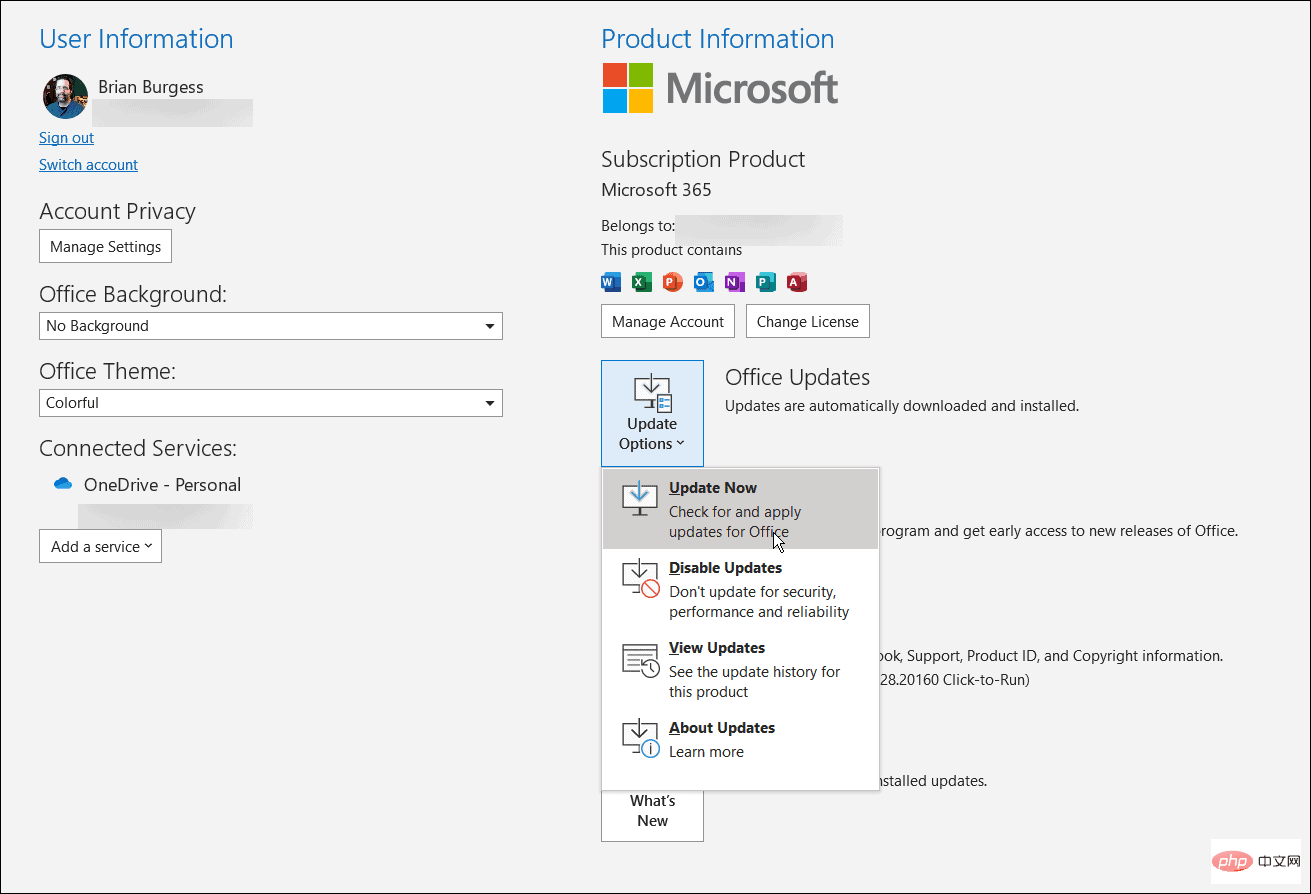
Task: Click the Update Now download icon
Action: (639, 500)
